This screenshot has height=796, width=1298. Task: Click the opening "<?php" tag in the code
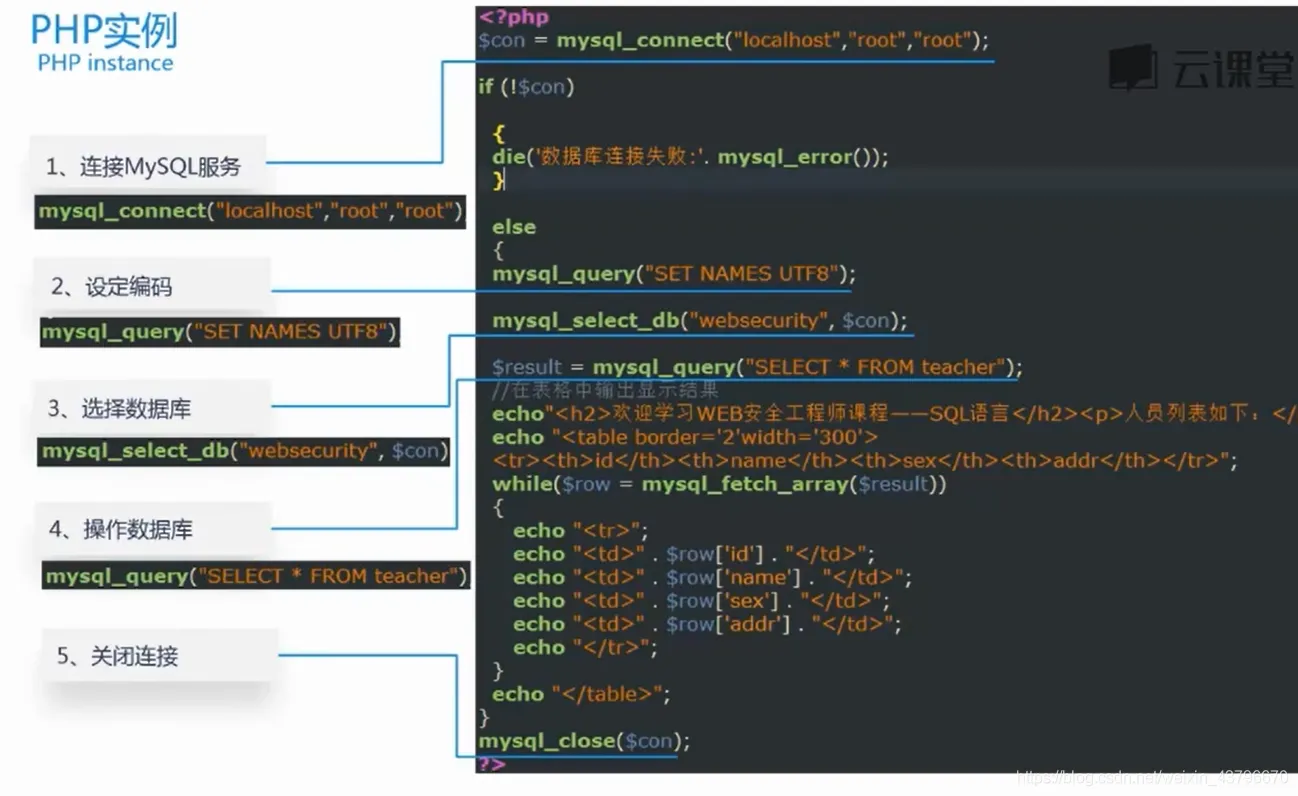[514, 17]
